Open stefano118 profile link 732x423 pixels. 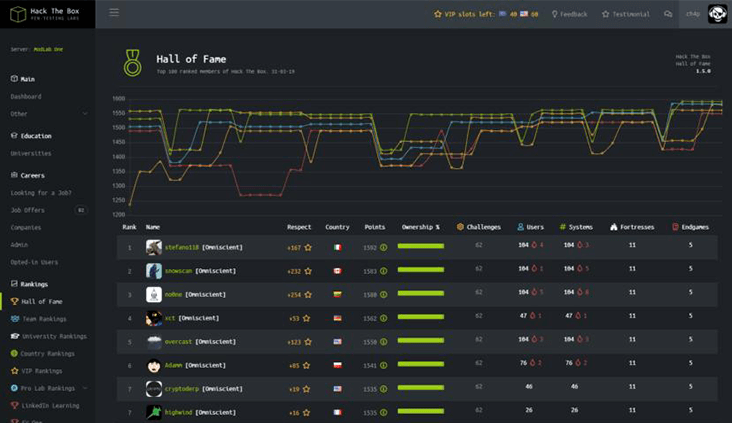click(x=182, y=247)
